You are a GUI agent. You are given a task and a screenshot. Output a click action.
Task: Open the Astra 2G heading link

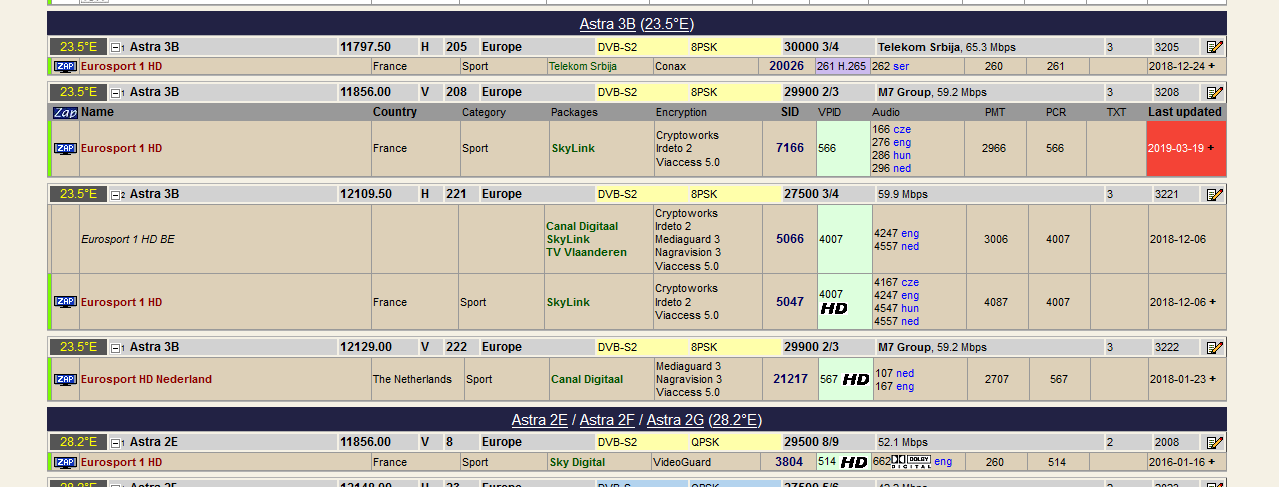[x=675, y=420]
